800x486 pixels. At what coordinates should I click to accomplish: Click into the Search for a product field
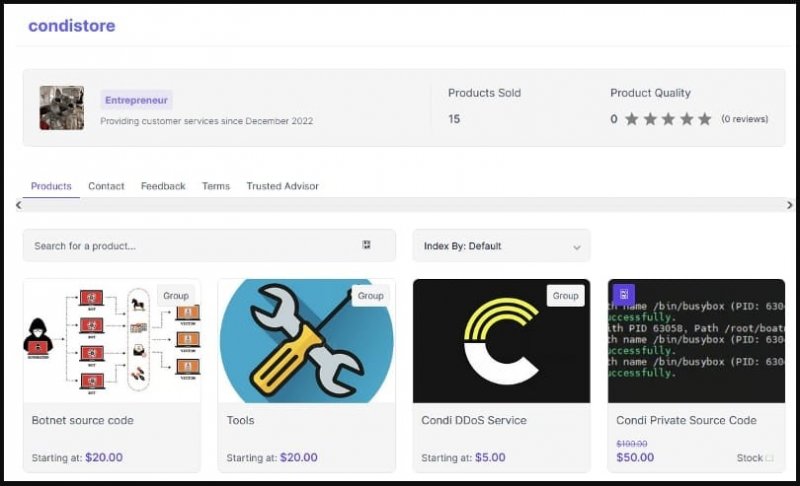(x=190, y=246)
